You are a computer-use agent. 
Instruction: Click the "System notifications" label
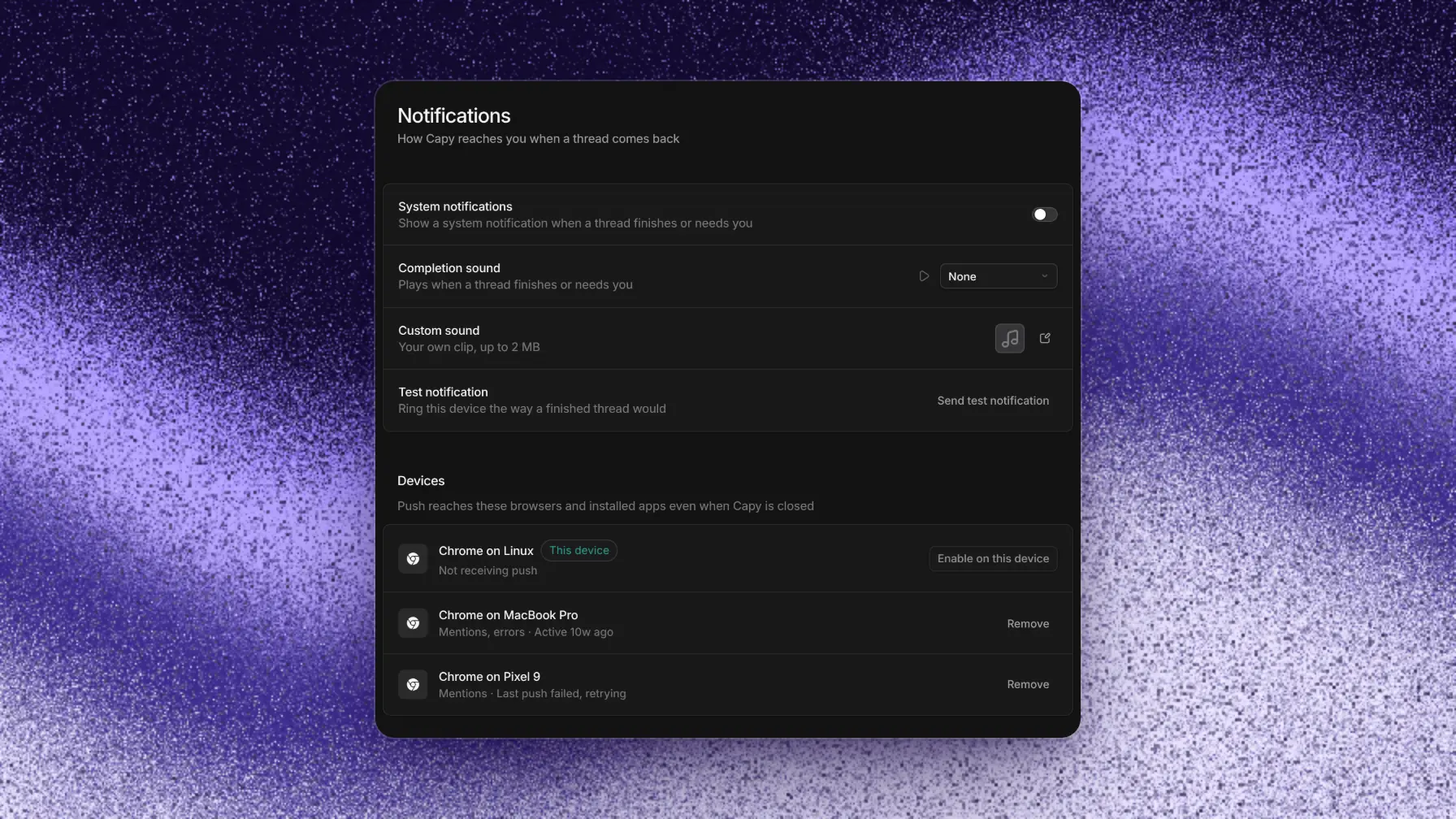455,206
